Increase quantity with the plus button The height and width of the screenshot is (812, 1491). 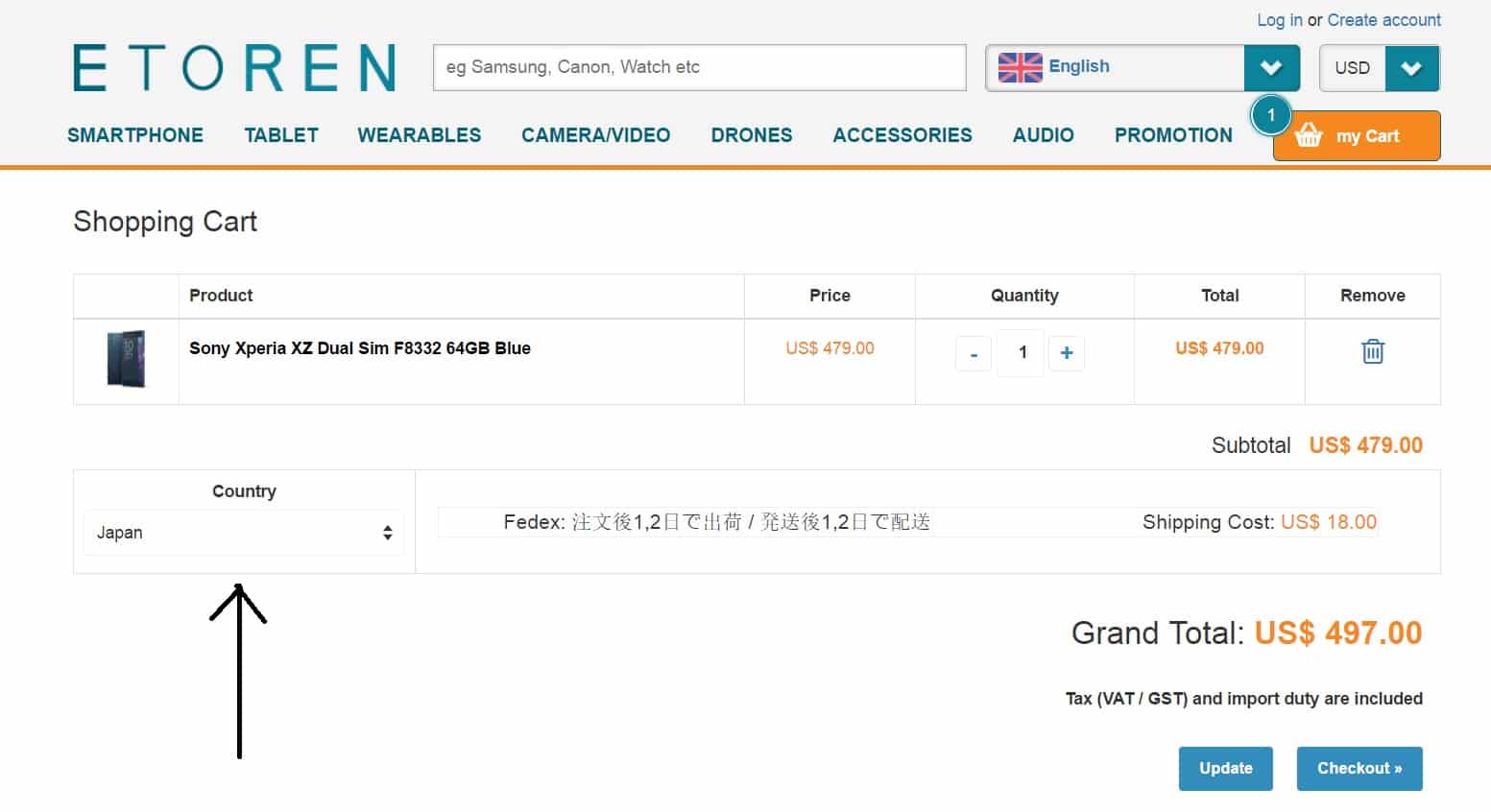(1067, 353)
